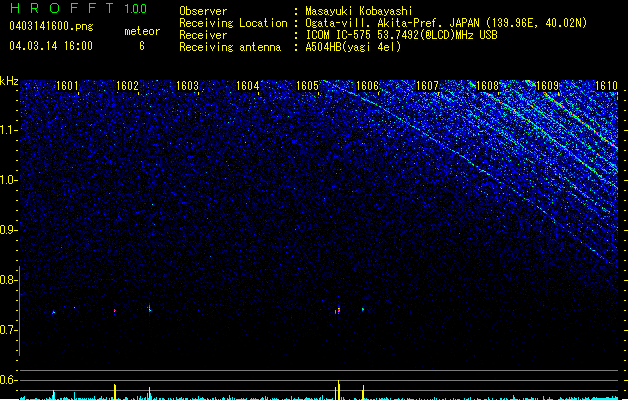The image size is (629, 400).
Task: Click the 1.0 kHz frequency label
Action: [x=9, y=180]
